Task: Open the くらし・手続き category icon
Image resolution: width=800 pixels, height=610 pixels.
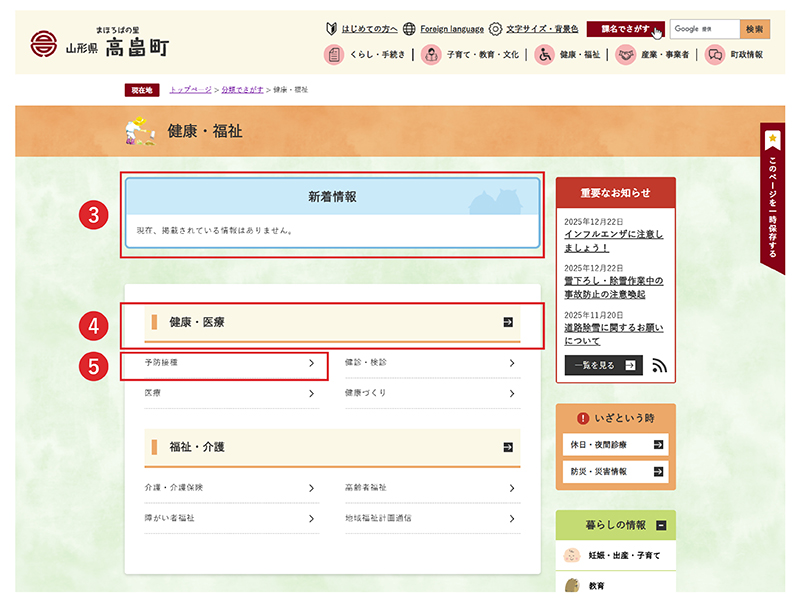Action: pos(334,56)
